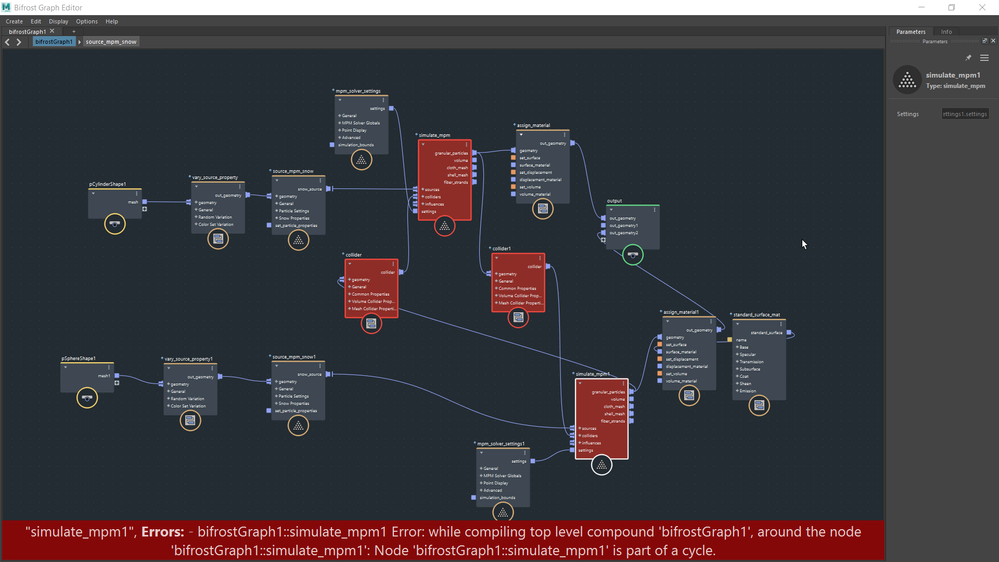Collapse the assign_material node
Viewport: 999px width, 562px height.
pos(521,134)
